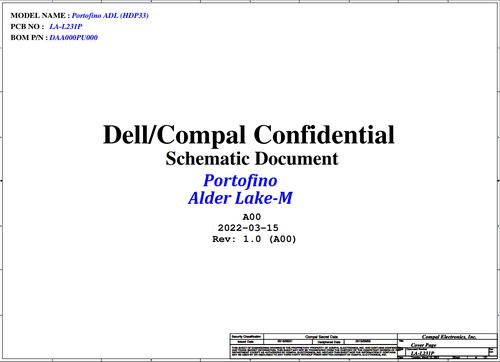The height and width of the screenshot is (362, 500).
Task: Click the Compal Secret Data cell
Action: pos(322,337)
